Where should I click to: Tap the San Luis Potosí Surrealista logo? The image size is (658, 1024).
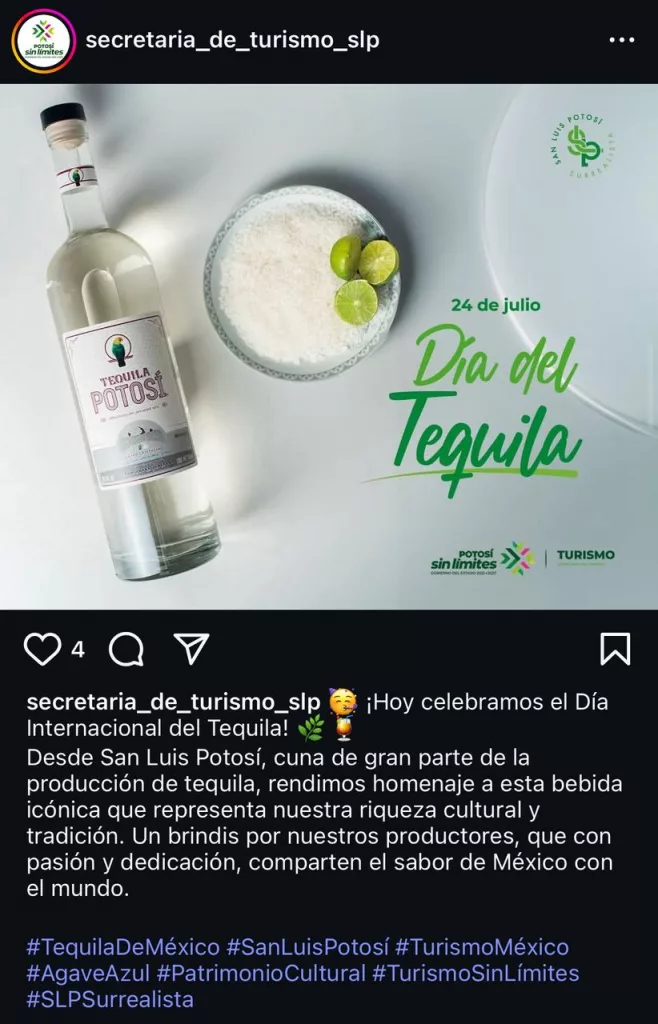pos(583,147)
